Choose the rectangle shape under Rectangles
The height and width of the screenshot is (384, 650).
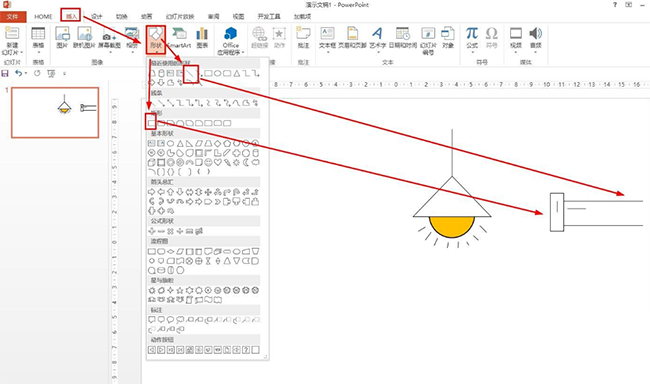tap(151, 123)
